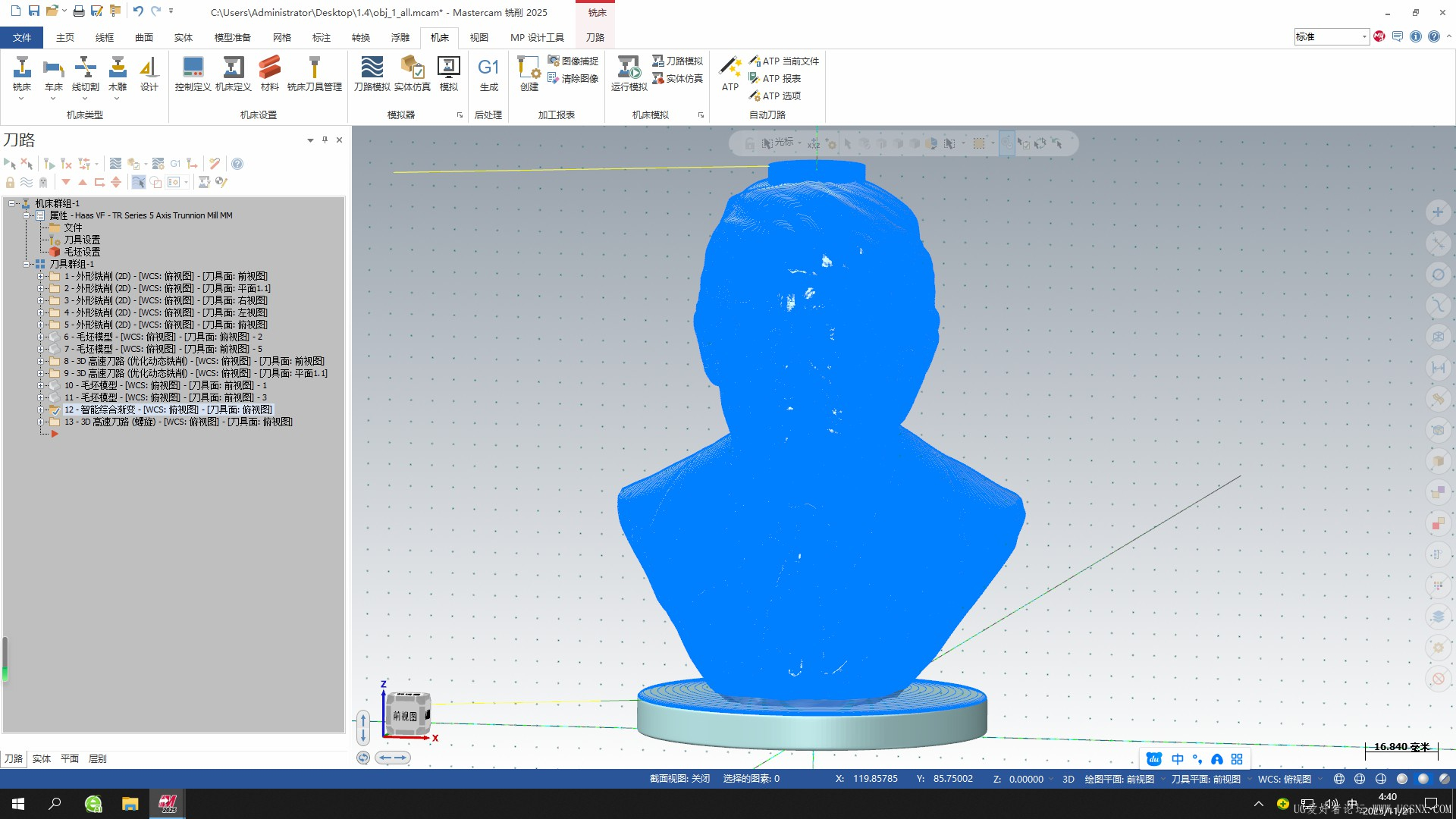This screenshot has width=1456, height=819.
Task: Select the 车床 lathe machine type
Action: (53, 74)
